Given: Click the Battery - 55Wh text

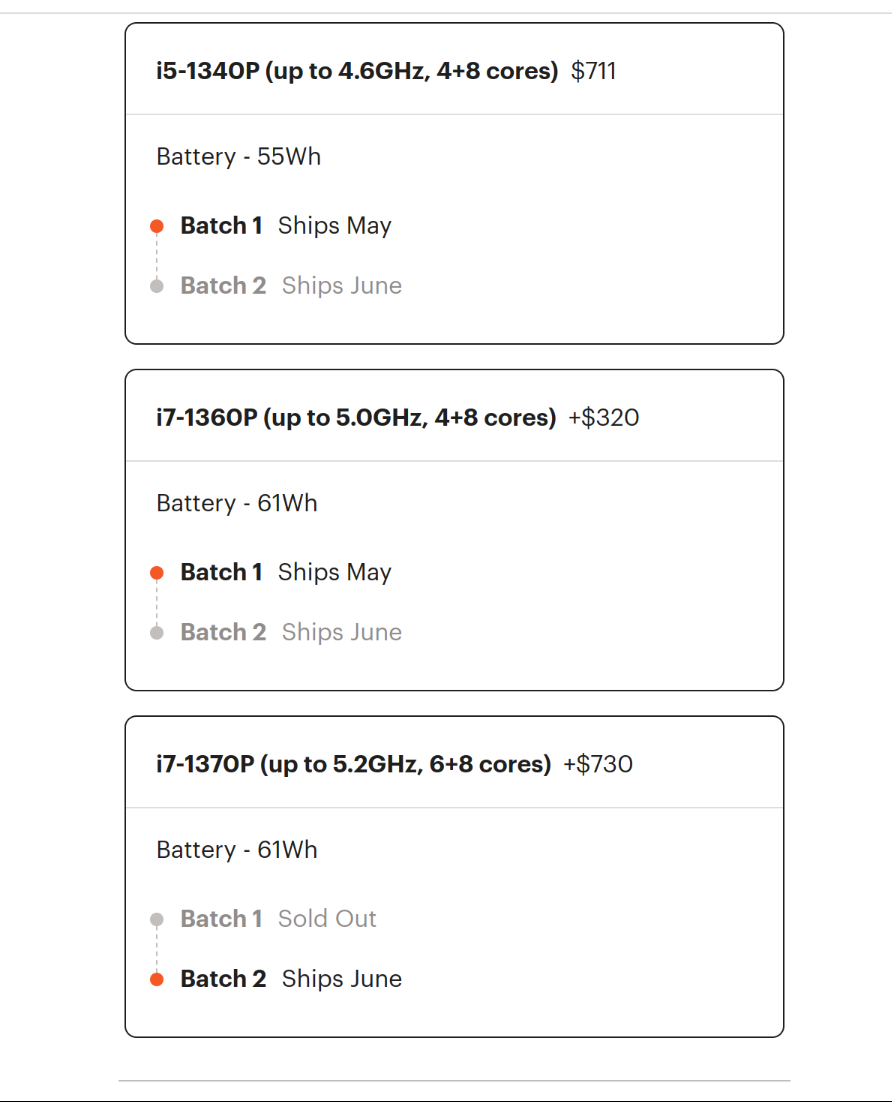Looking at the screenshot, I should point(238,157).
